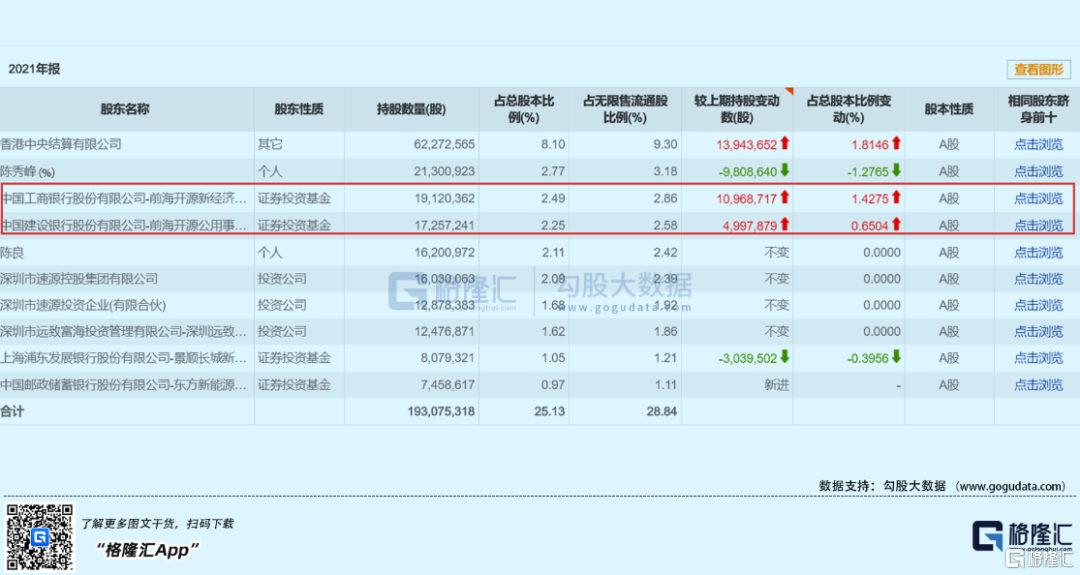The image size is (1080, 575).
Task: Click the QR code image
Action: [x=39, y=537]
